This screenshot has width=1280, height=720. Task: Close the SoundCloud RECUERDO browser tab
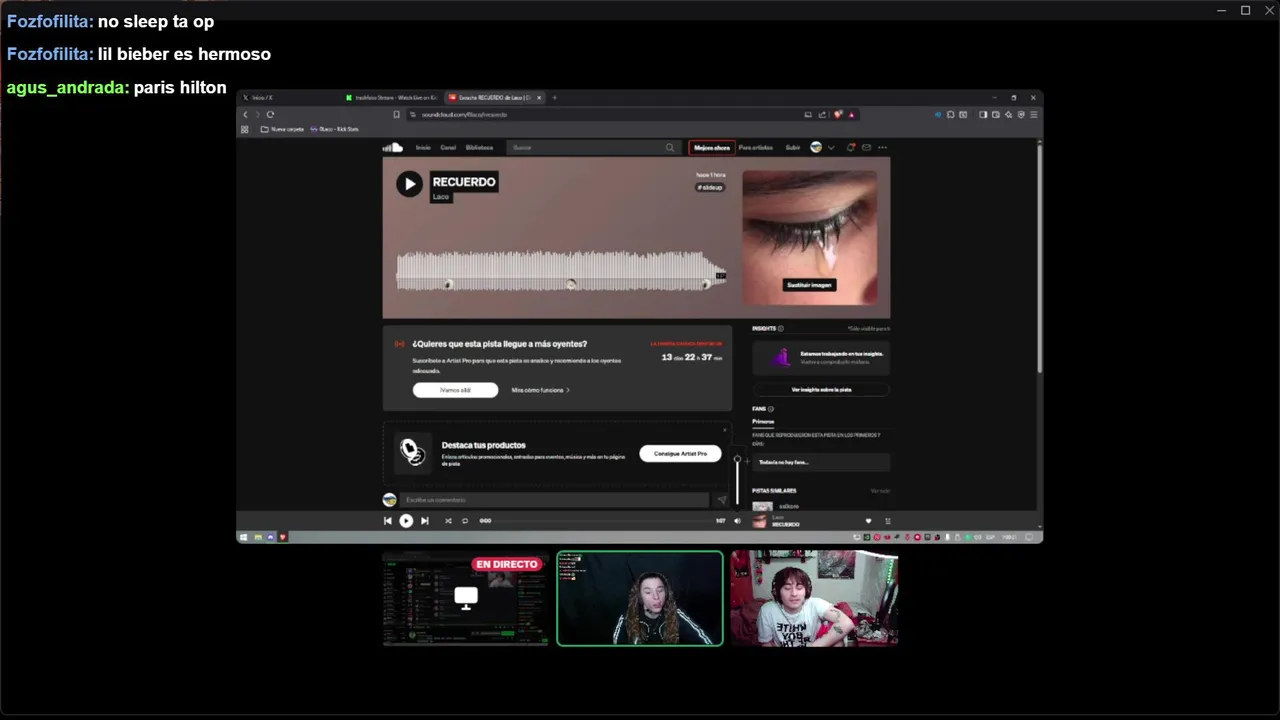click(539, 98)
